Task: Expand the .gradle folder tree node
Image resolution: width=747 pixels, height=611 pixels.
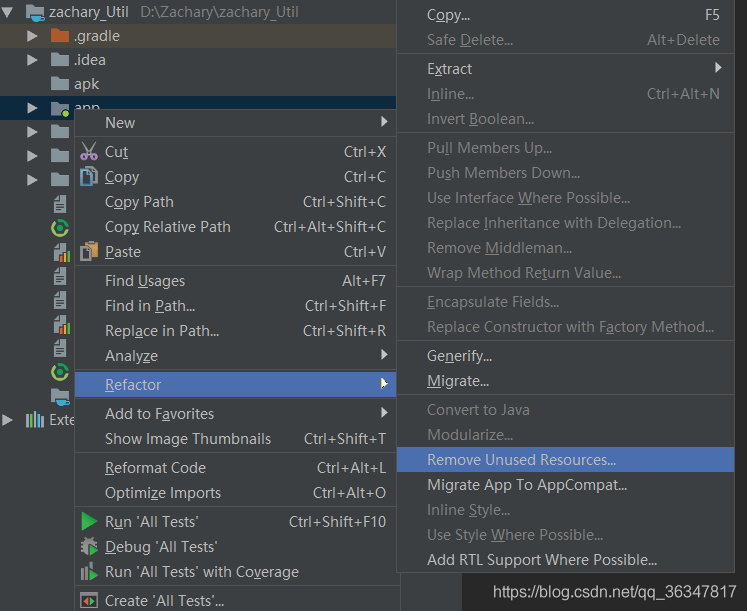Action: click(33, 36)
